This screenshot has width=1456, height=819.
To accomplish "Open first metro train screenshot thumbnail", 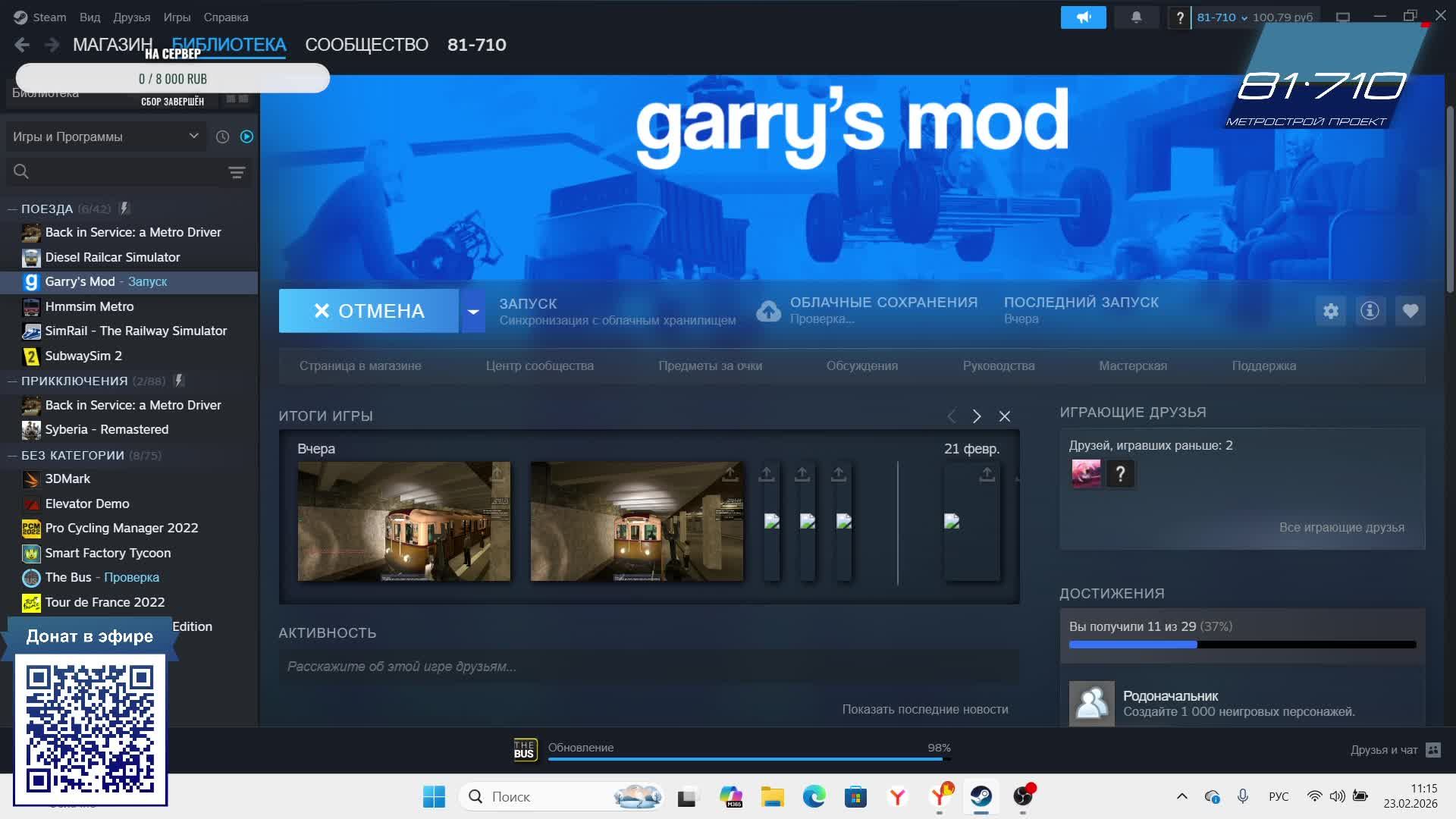I will [403, 522].
